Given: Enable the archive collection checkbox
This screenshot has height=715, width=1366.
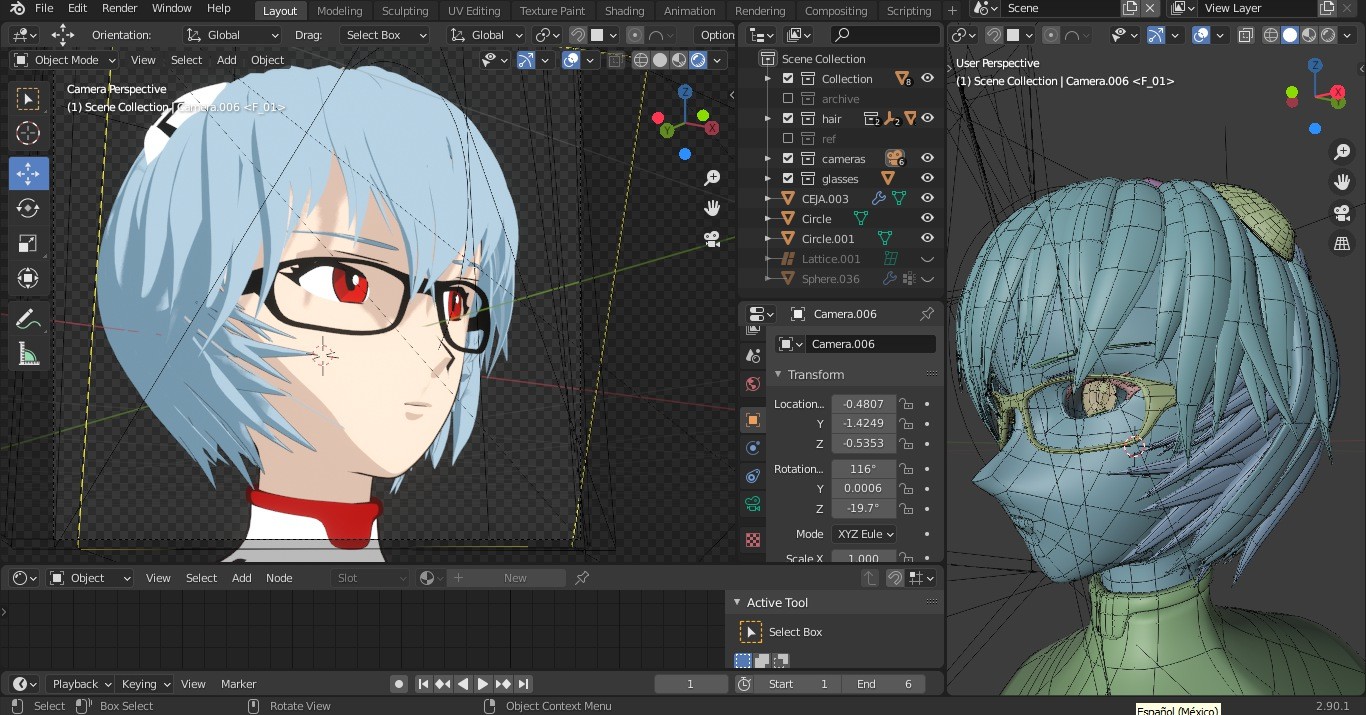Looking at the screenshot, I should [x=788, y=99].
